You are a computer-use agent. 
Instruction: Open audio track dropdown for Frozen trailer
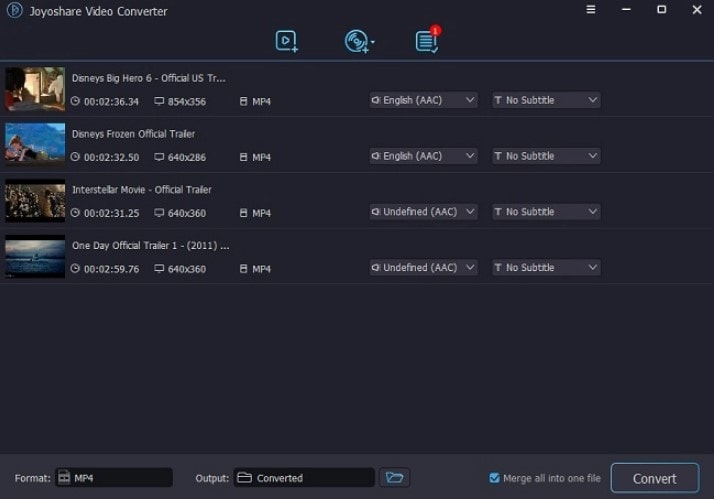[424, 156]
